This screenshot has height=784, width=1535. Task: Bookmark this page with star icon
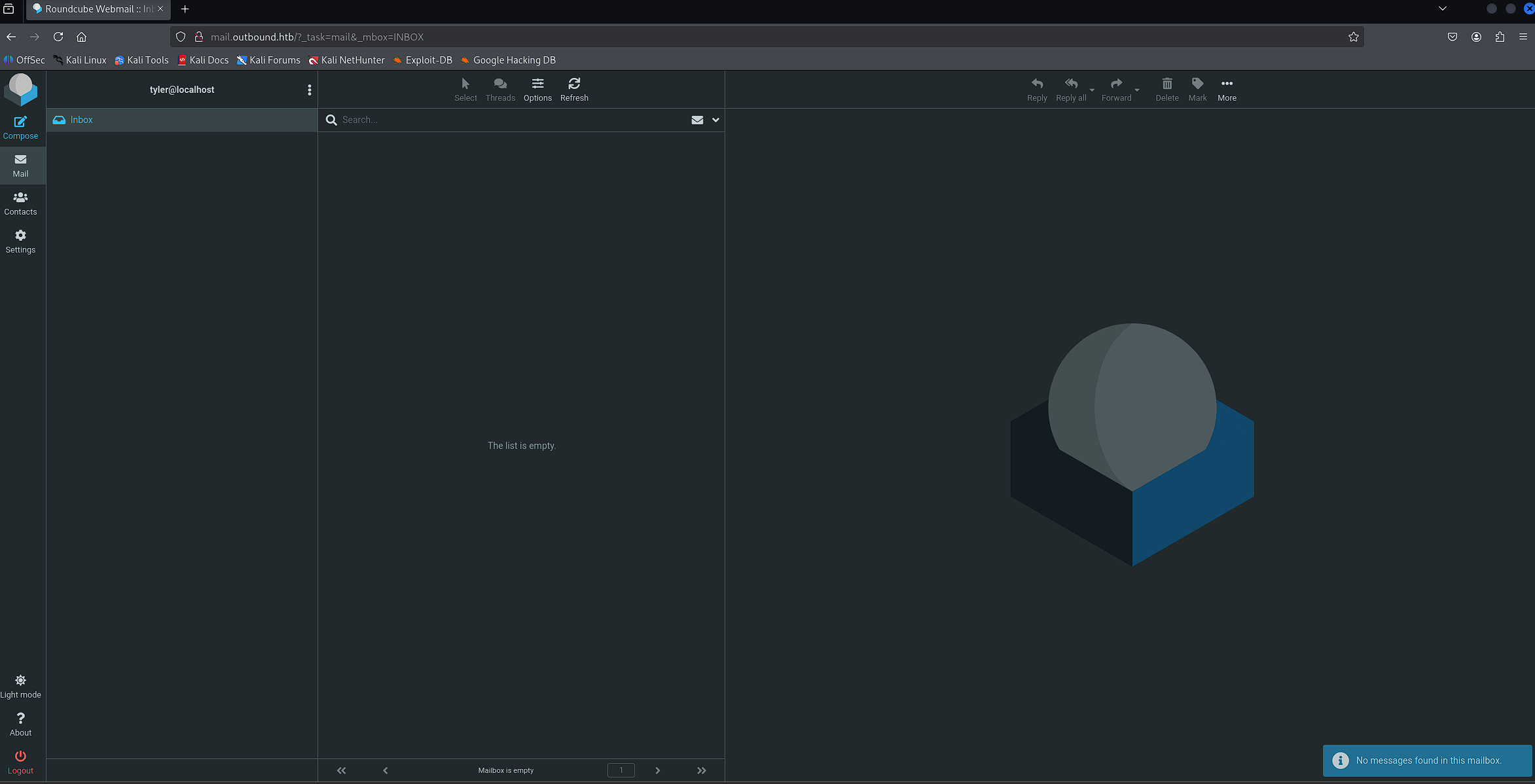click(x=1353, y=37)
